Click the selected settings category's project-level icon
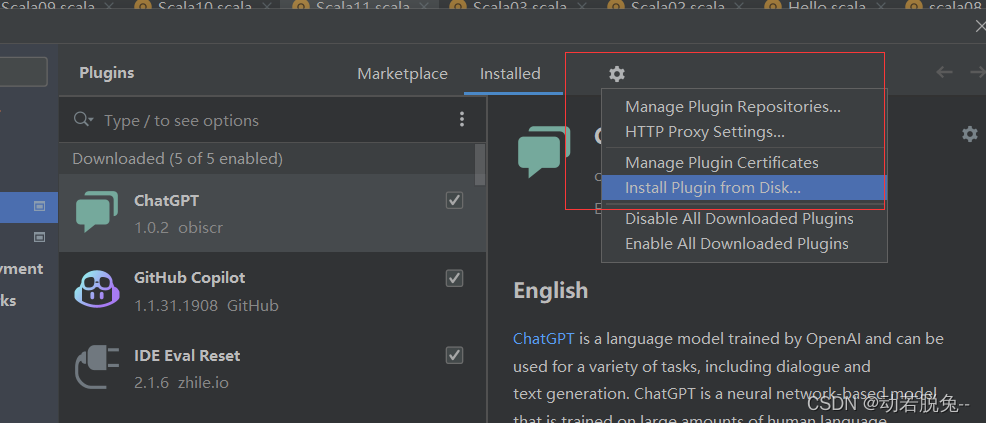This screenshot has width=986, height=423. click(40, 206)
